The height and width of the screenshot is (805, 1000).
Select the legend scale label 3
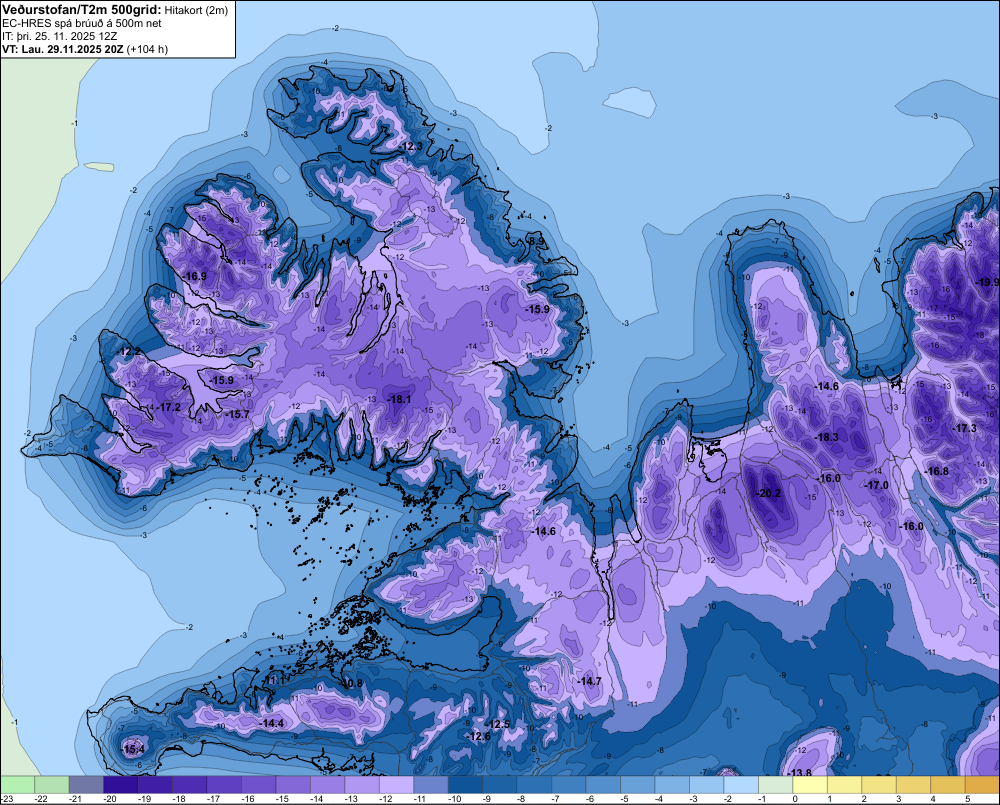[899, 799]
